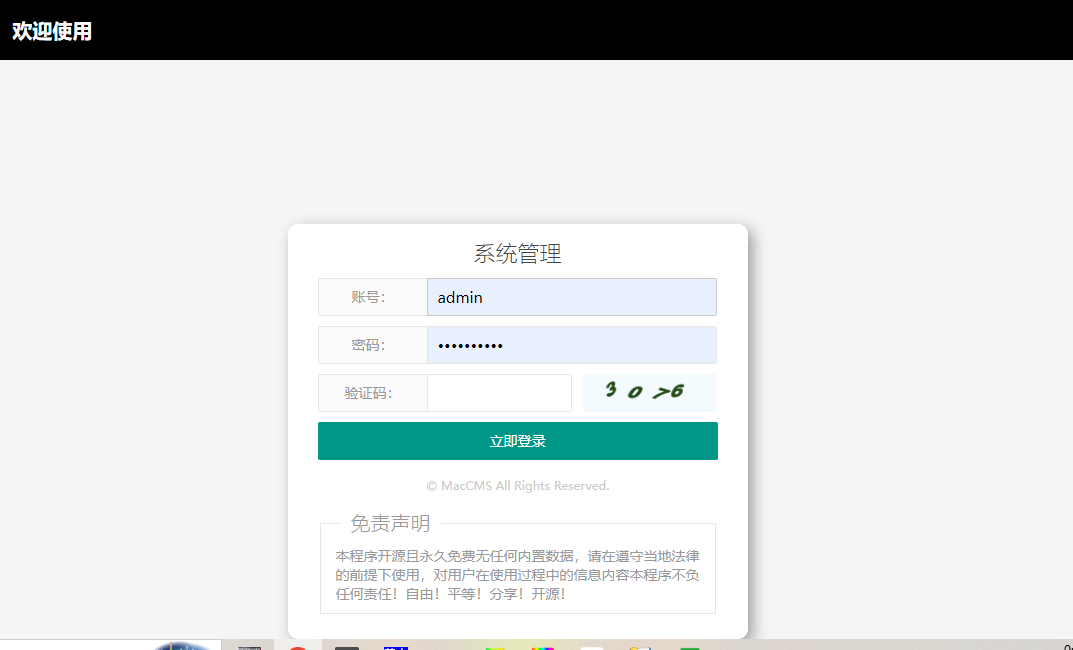Click the yellow folder-like taskbar icon
The height and width of the screenshot is (650, 1073).
[x=638, y=647]
